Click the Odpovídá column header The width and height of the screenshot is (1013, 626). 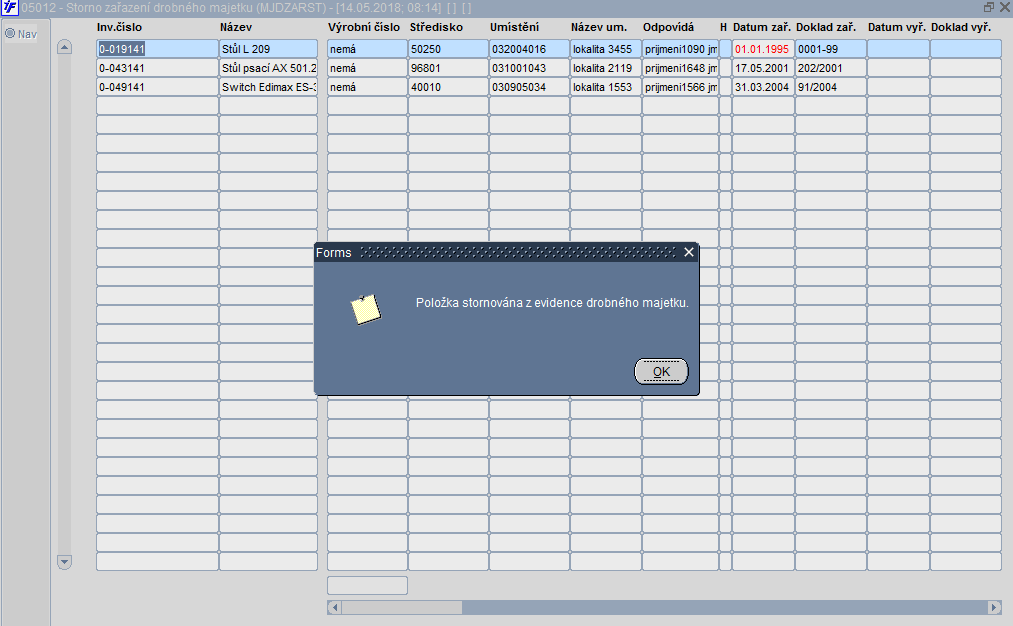pyautogui.click(x=668, y=27)
